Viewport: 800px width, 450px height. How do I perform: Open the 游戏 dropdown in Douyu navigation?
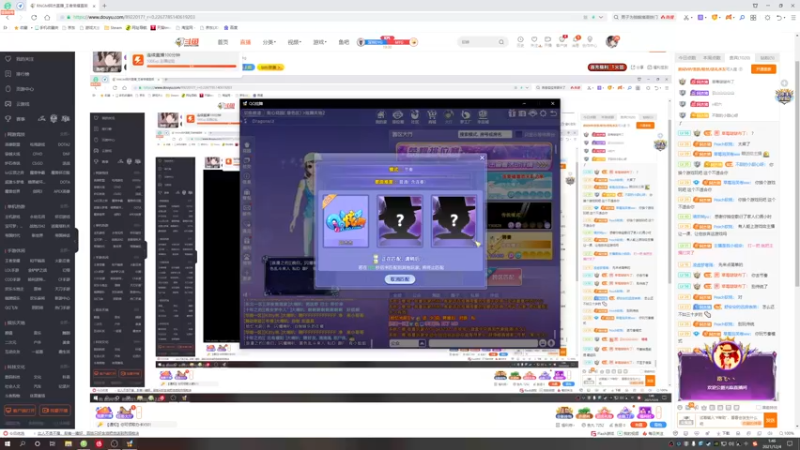319,42
